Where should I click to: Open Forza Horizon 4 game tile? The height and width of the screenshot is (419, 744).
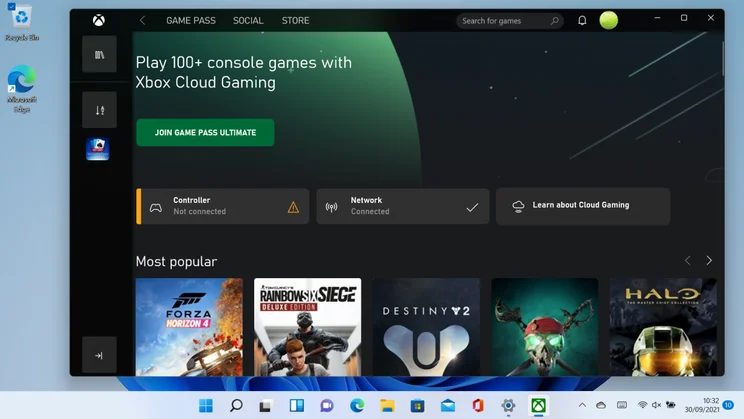[189, 327]
